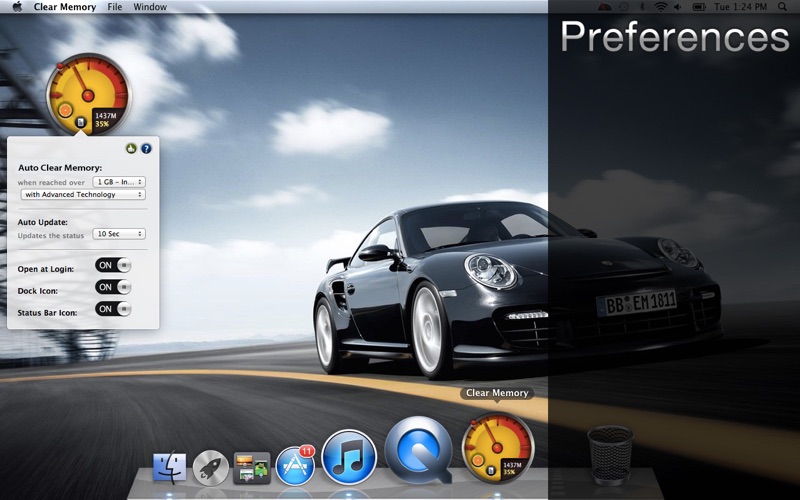Disable the Status Bar Icon switch
Viewport: 800px width, 500px height.
[x=113, y=309]
